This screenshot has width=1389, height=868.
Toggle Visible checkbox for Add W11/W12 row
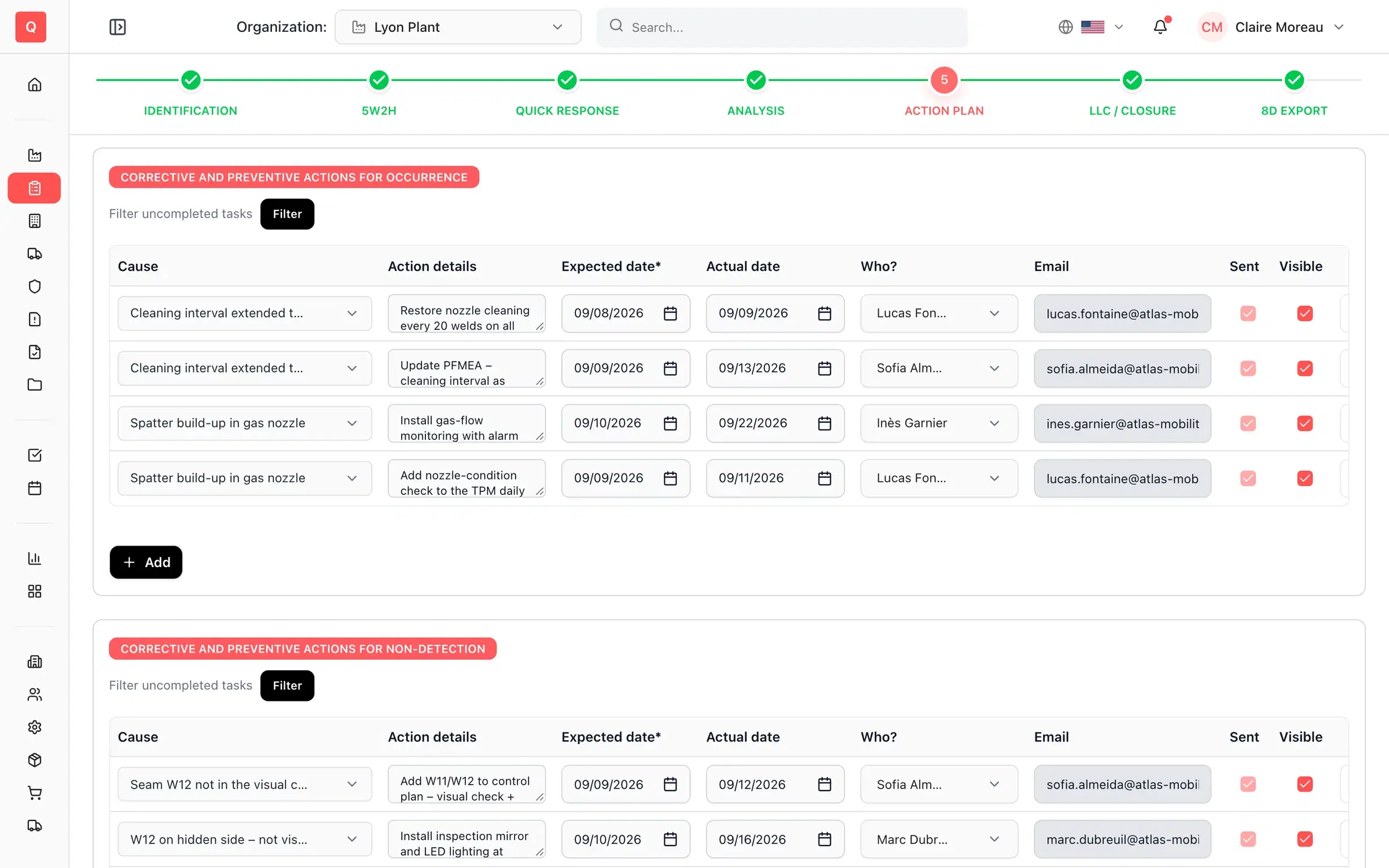tap(1305, 784)
